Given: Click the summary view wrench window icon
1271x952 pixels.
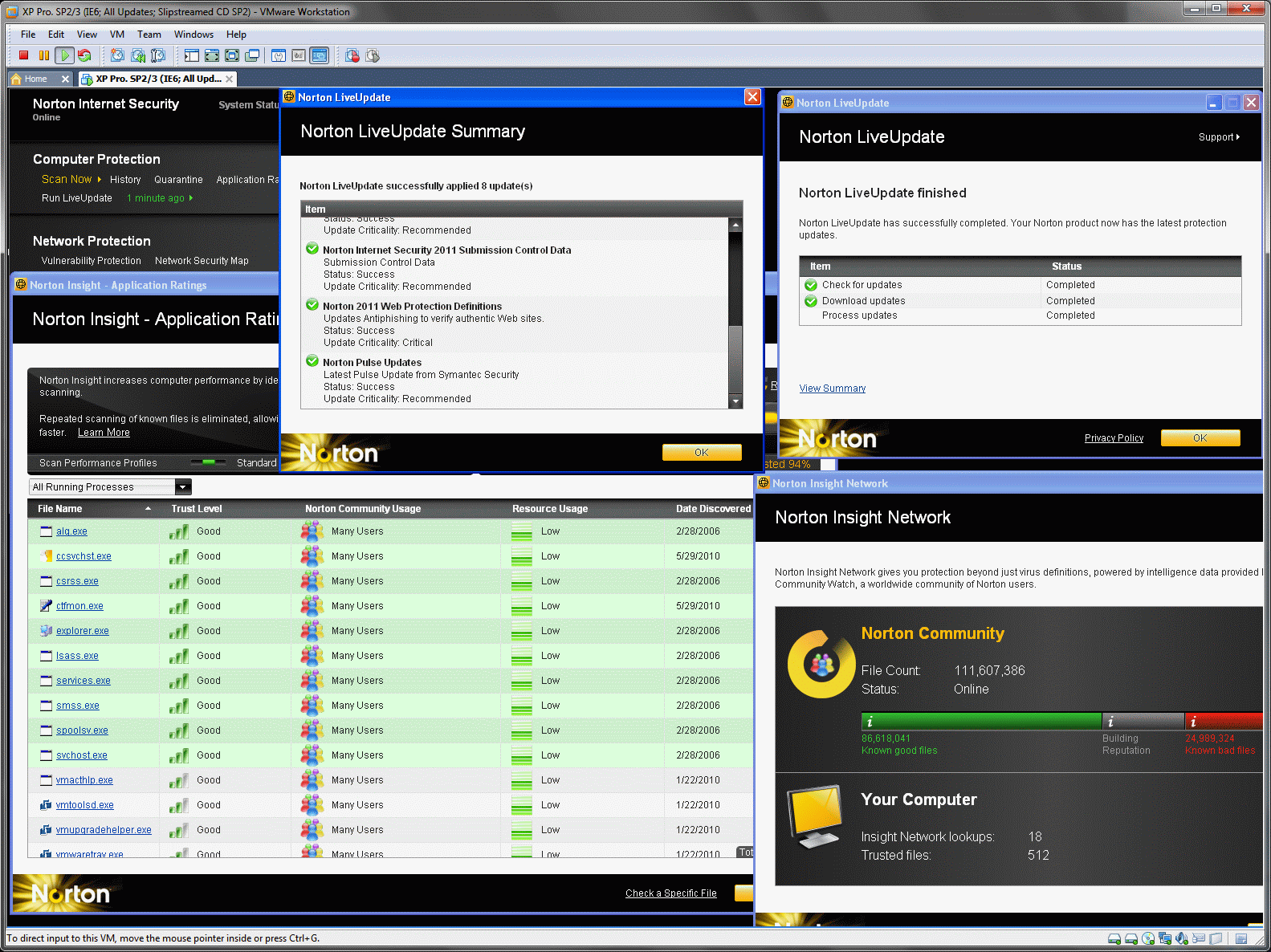Looking at the screenshot, I should tap(279, 55).
